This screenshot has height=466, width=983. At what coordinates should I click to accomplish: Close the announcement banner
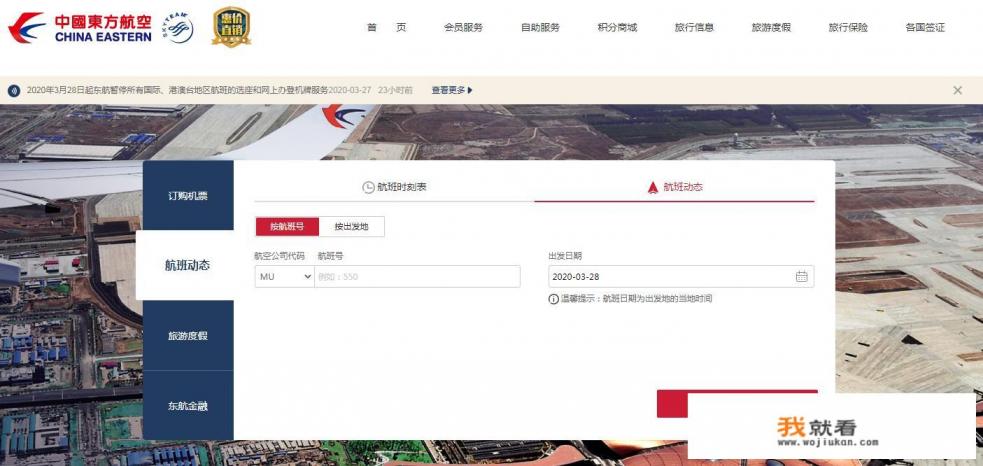coord(957,90)
